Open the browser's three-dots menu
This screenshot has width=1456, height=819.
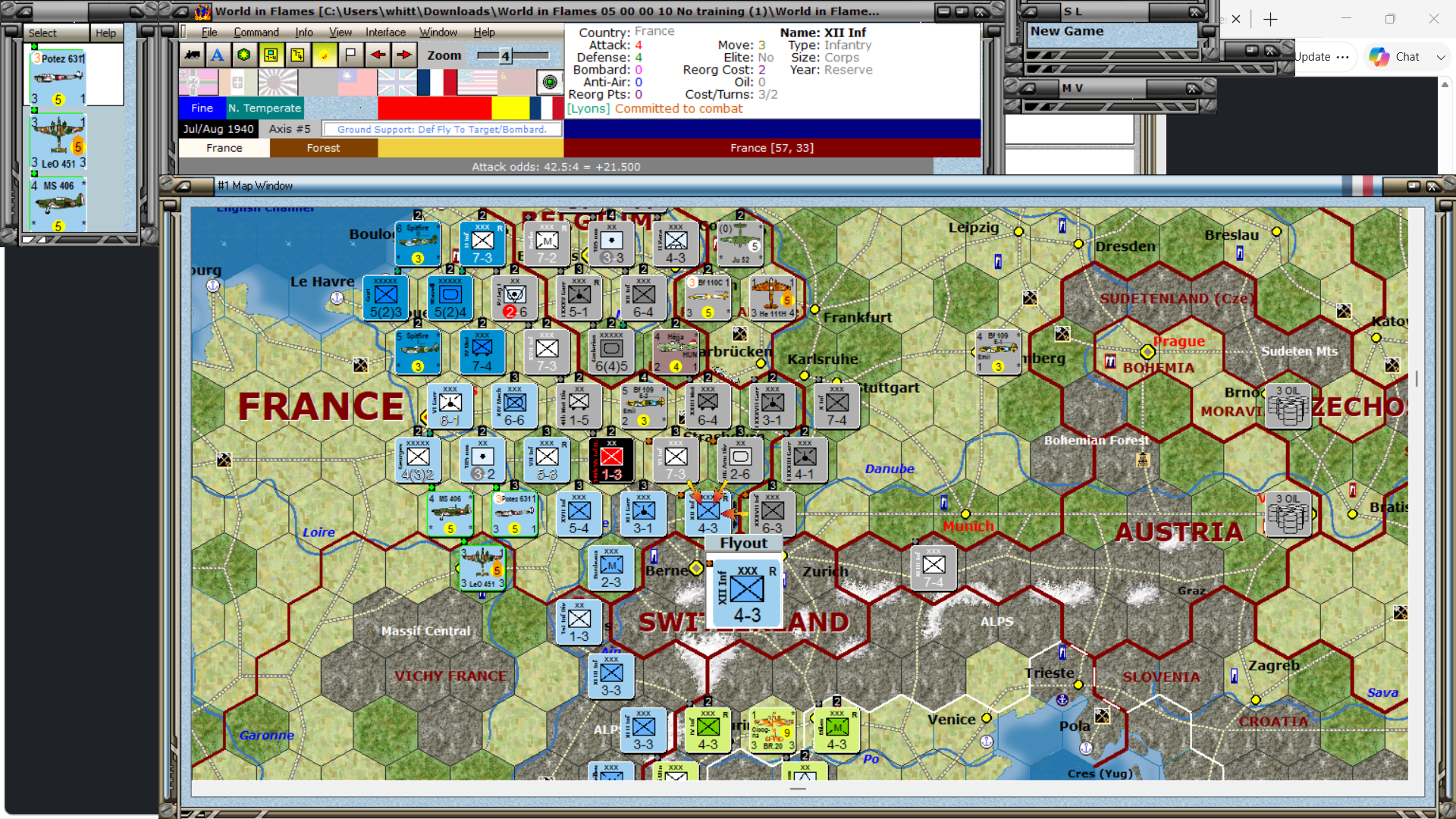(1343, 57)
